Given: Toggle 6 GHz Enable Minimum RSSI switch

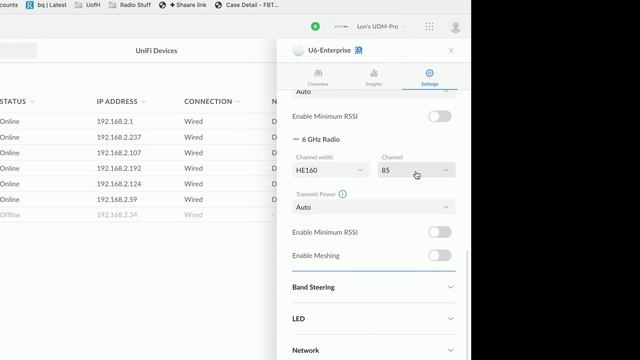Looking at the screenshot, I should click(440, 232).
